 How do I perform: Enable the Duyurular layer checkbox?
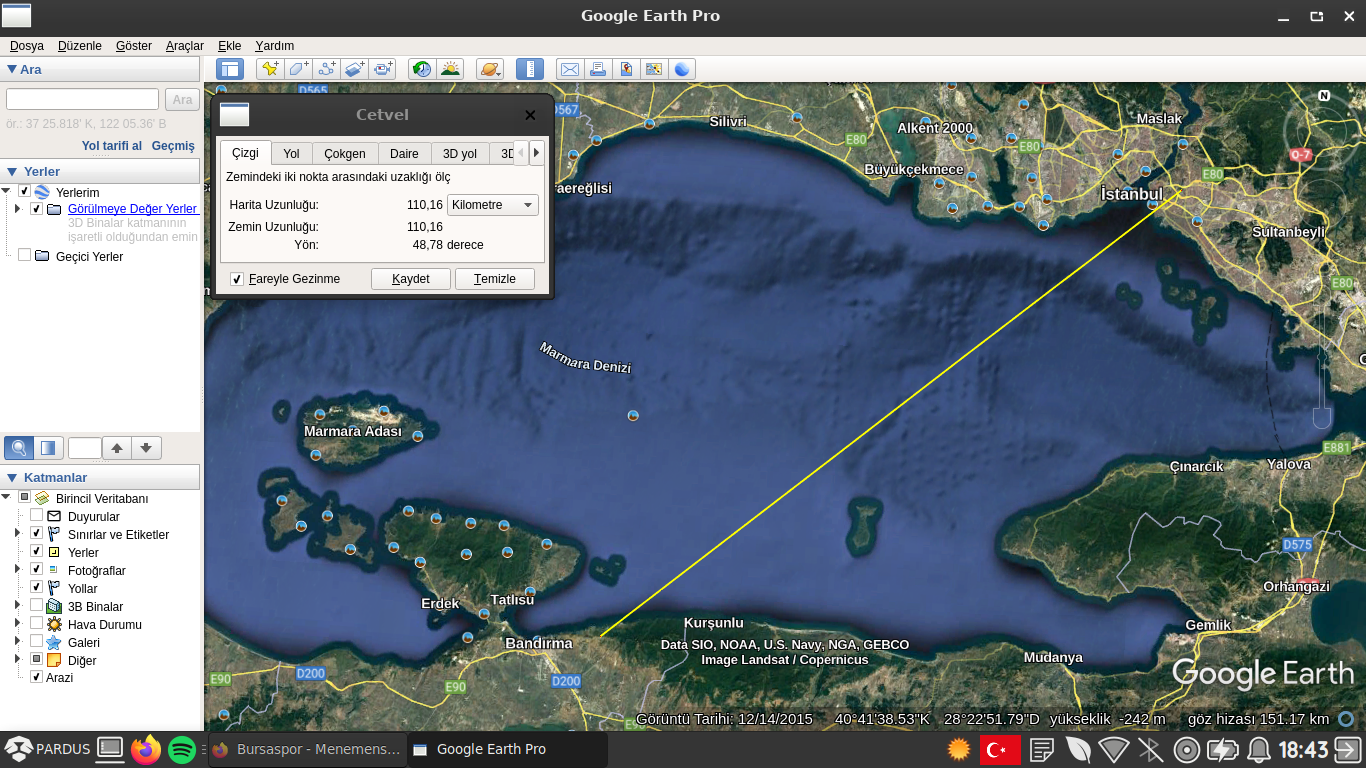click(36, 515)
